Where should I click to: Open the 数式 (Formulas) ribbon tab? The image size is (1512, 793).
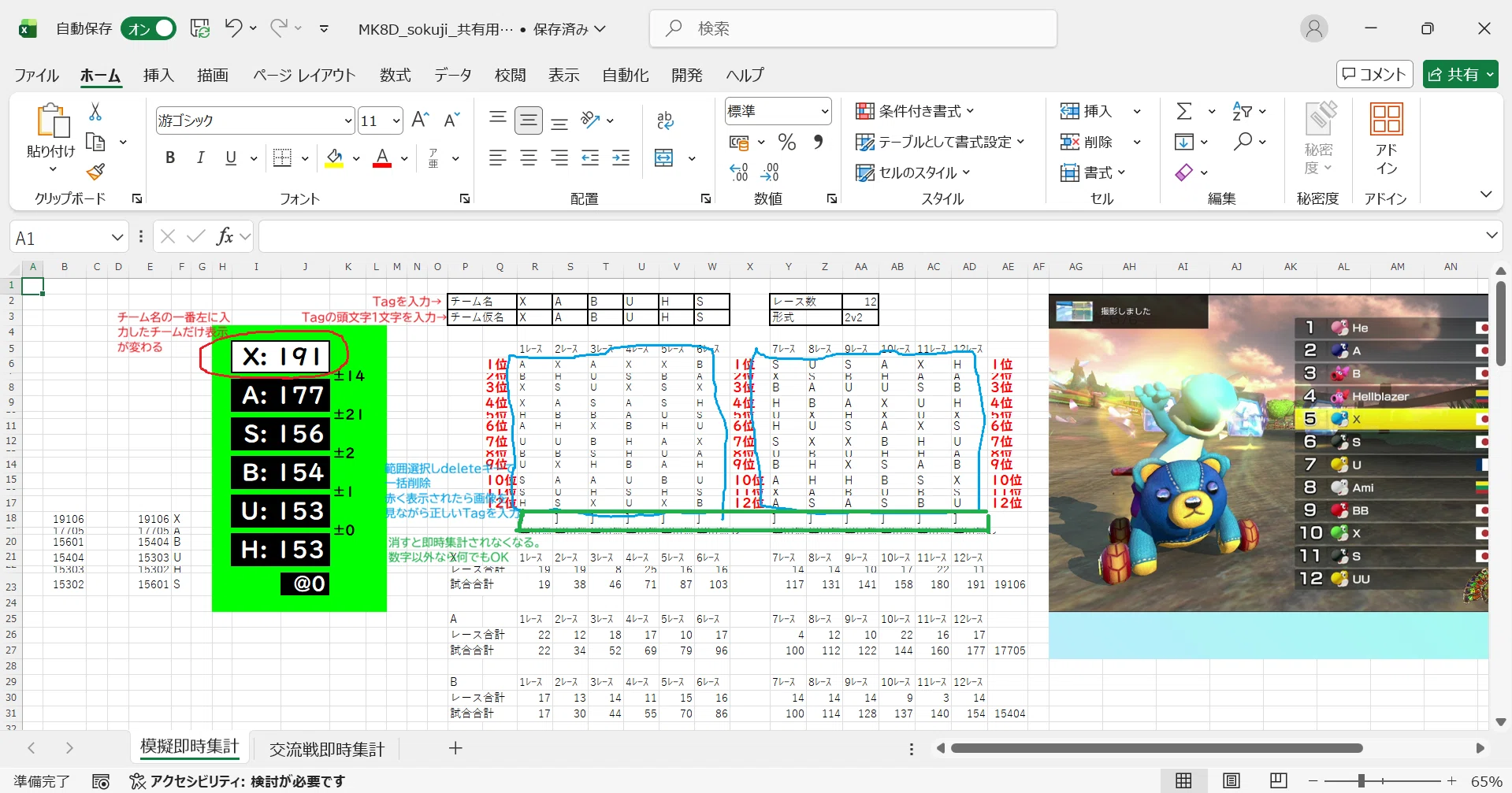point(395,75)
